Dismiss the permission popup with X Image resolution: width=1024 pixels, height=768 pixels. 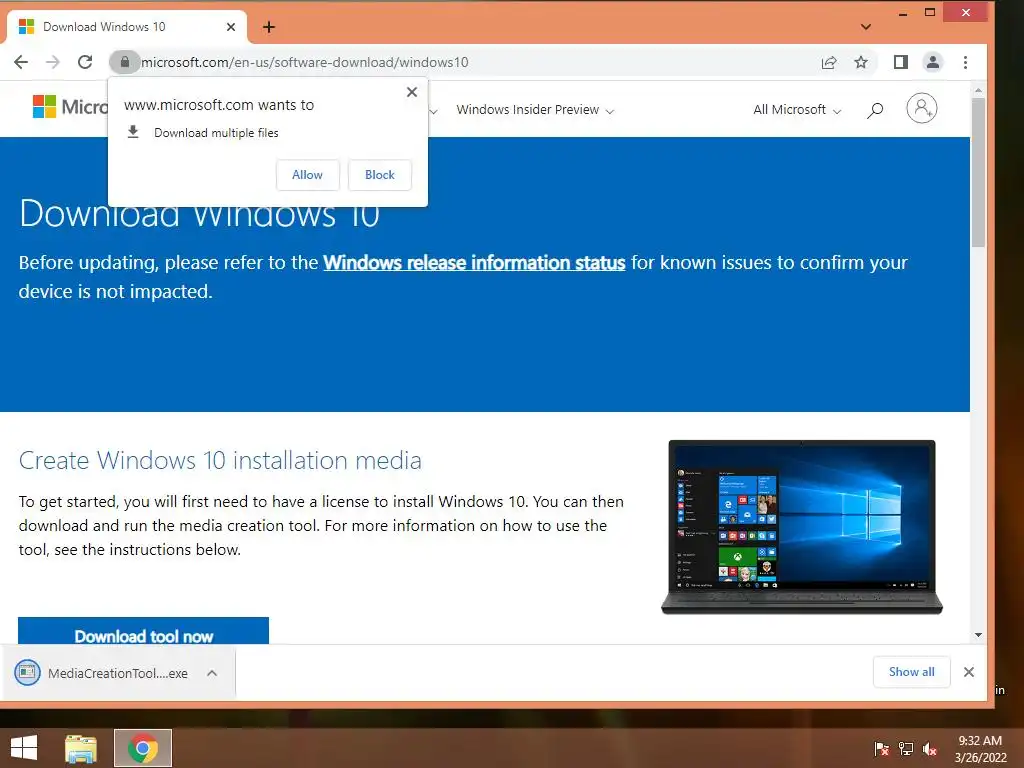(x=411, y=92)
